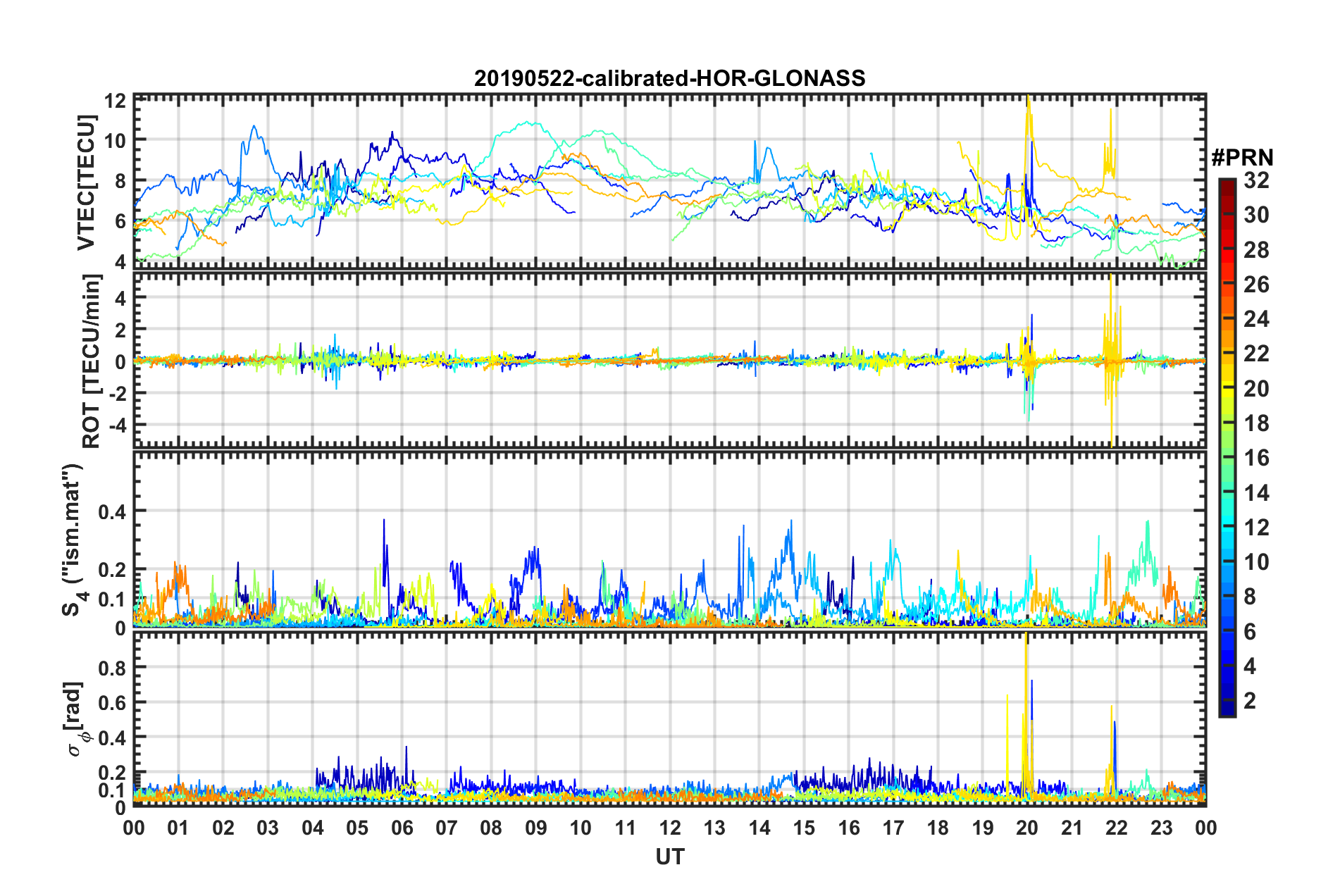Select colorbar tick label 26
The width and height of the screenshot is (1340, 896).
tap(1256, 285)
